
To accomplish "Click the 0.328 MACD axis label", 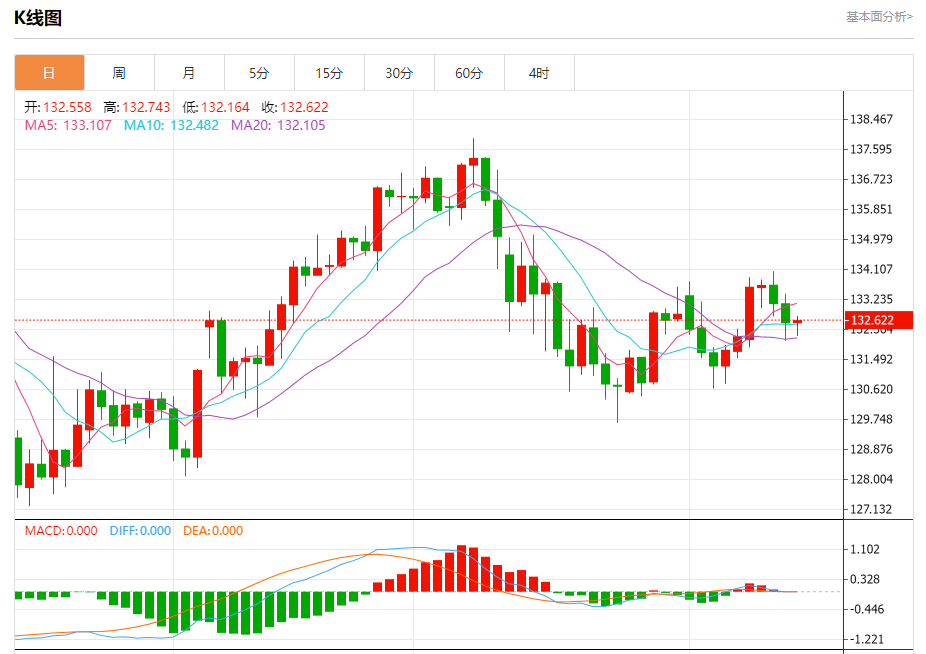I will pyautogui.click(x=865, y=580).
